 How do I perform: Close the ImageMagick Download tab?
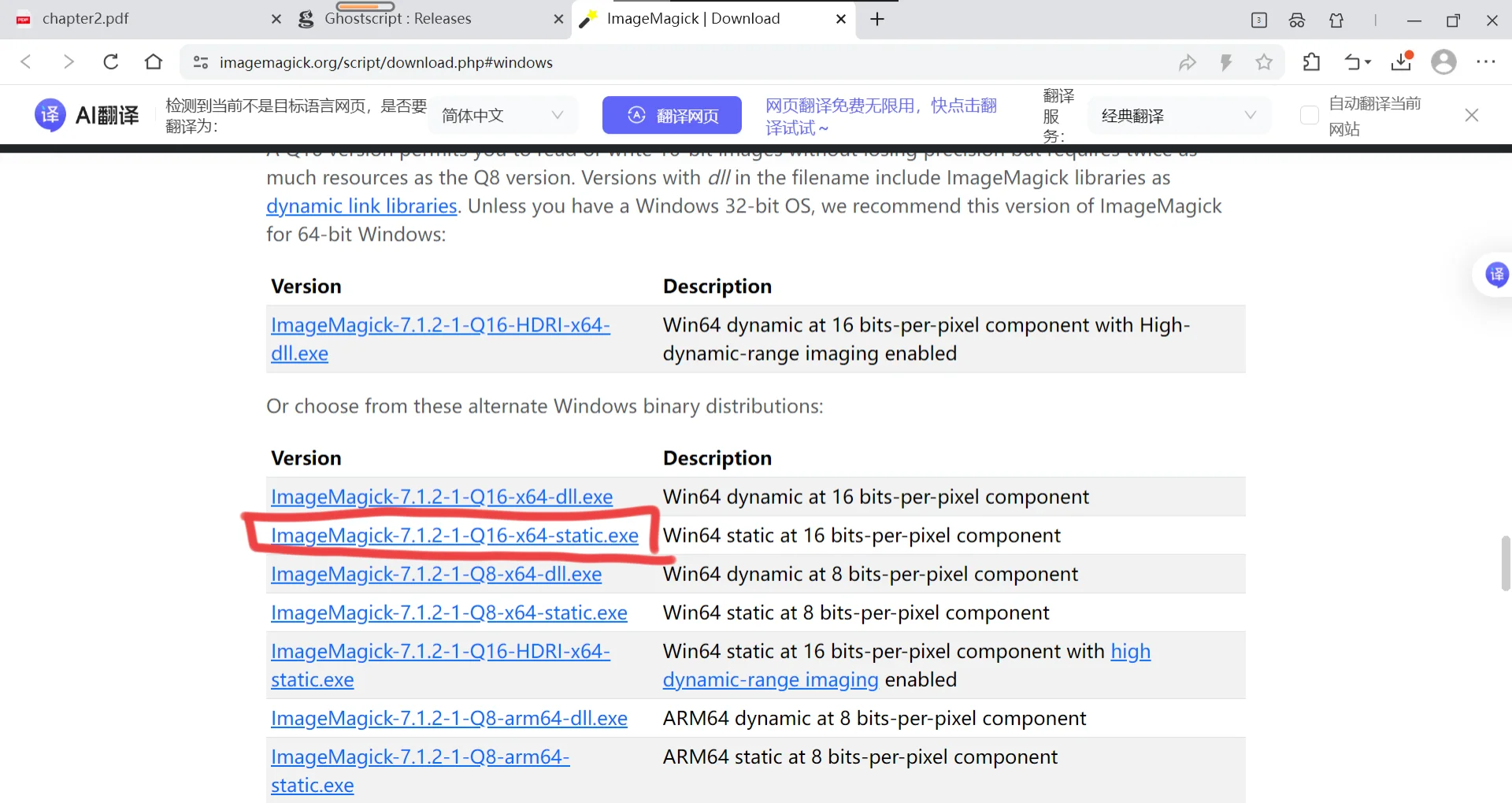[x=841, y=19]
